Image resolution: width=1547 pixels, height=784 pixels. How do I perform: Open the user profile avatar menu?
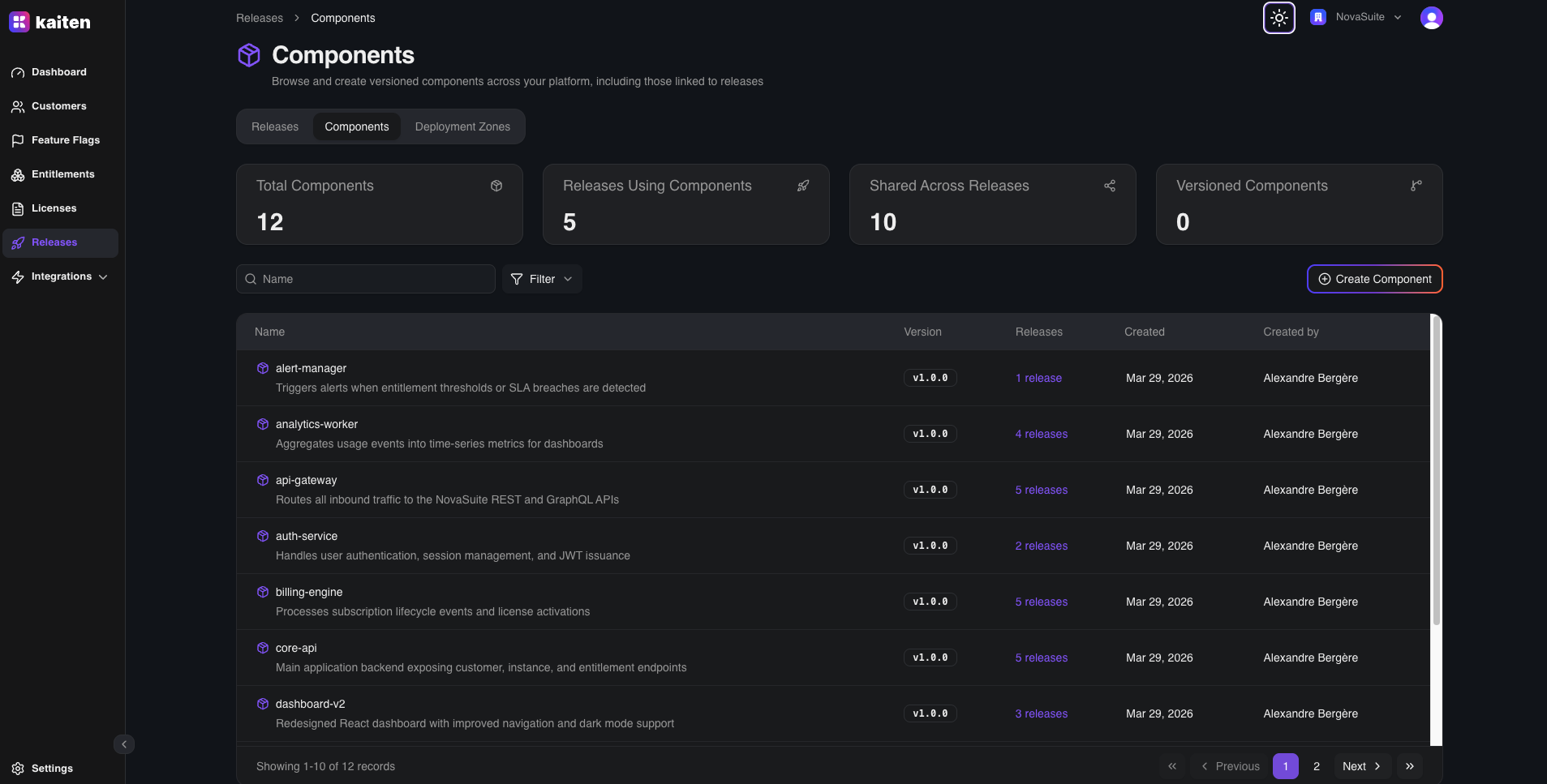[1431, 18]
